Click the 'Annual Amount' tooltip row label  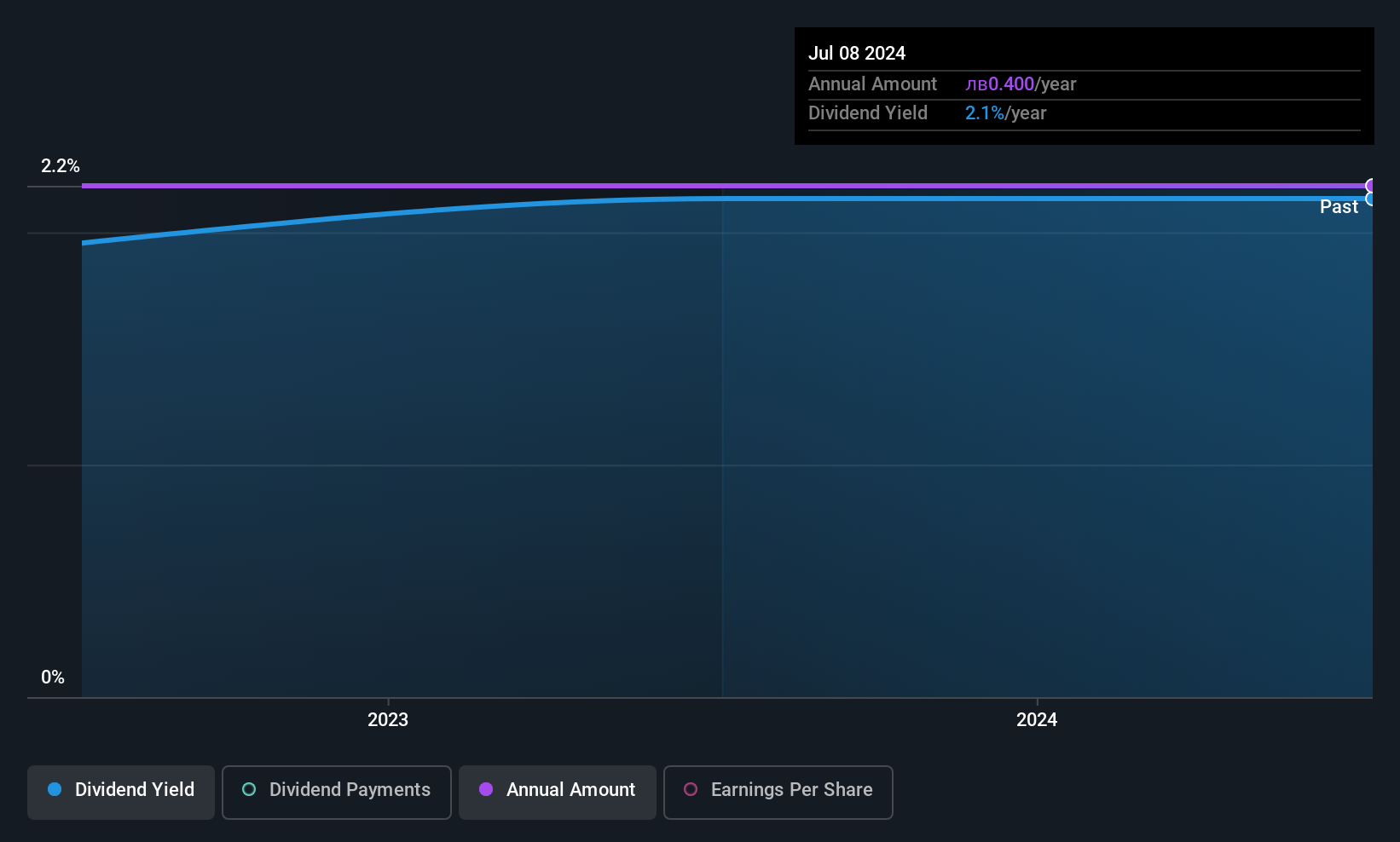click(x=872, y=84)
